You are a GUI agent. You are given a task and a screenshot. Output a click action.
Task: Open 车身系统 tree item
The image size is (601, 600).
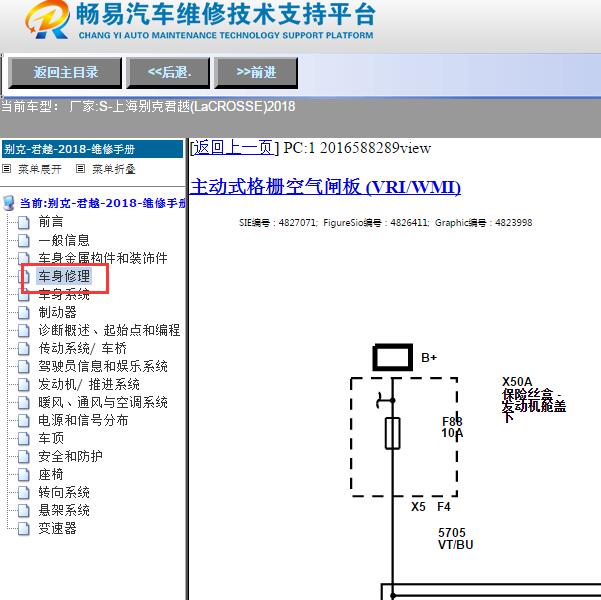(64, 294)
